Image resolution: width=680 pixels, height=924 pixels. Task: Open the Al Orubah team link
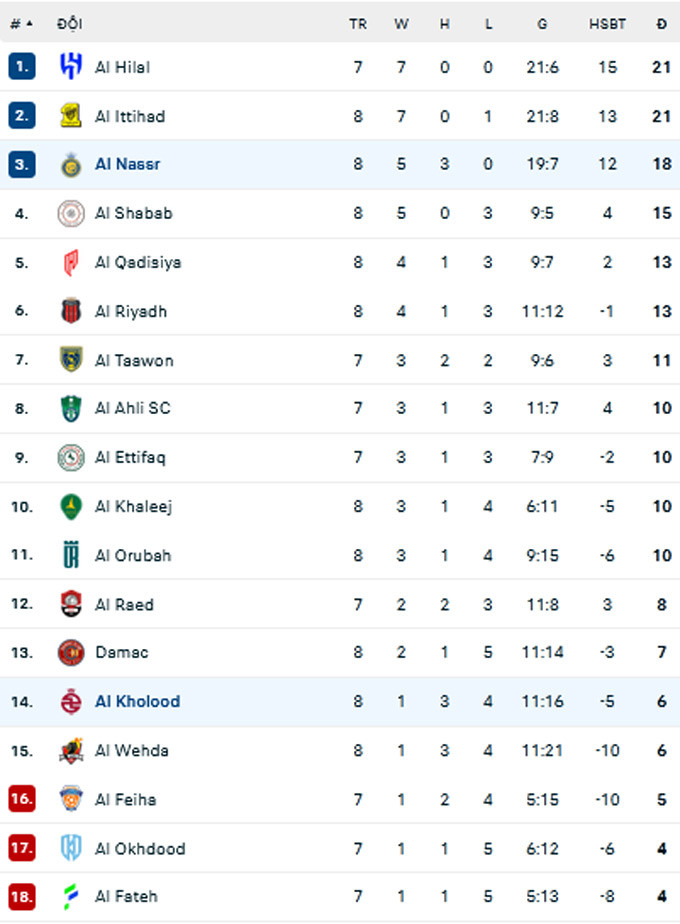tap(133, 555)
